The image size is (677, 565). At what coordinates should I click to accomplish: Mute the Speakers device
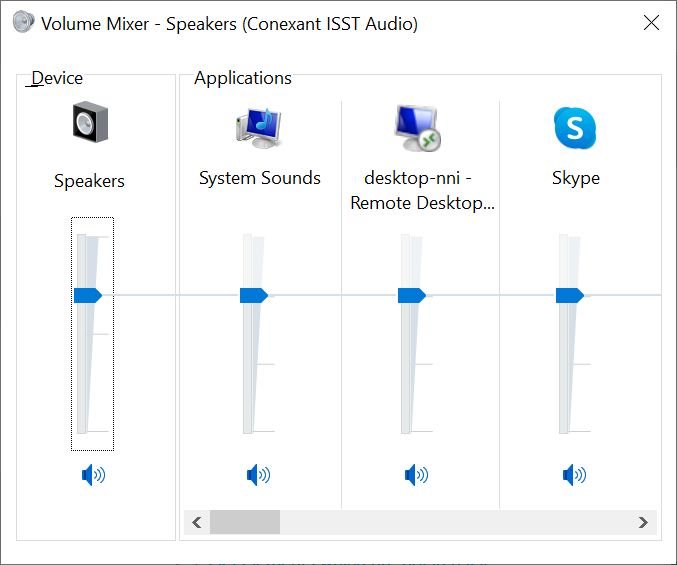tap(93, 475)
